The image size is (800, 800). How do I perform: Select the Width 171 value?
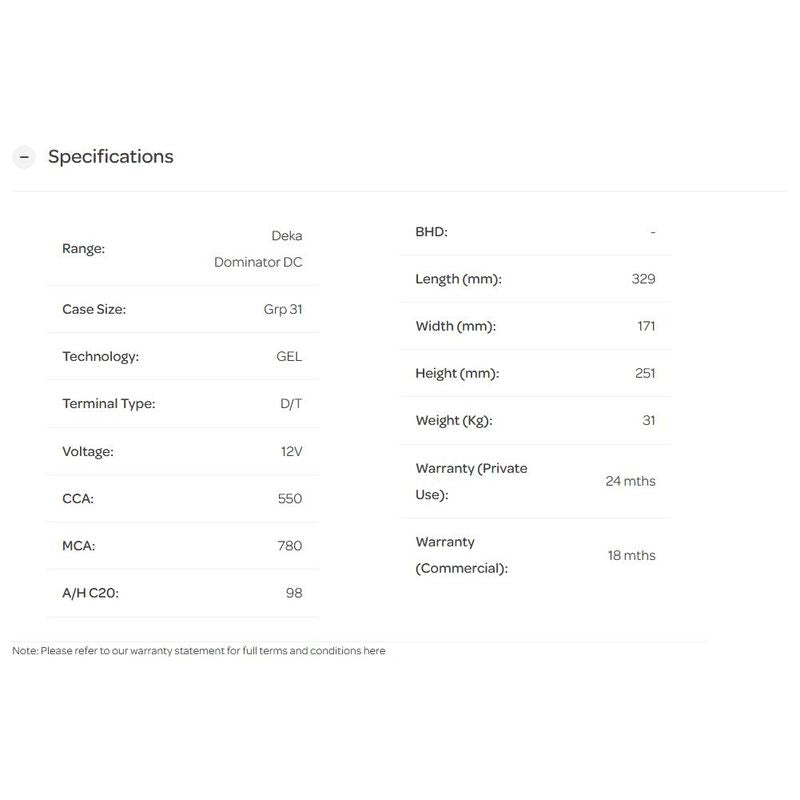(646, 326)
